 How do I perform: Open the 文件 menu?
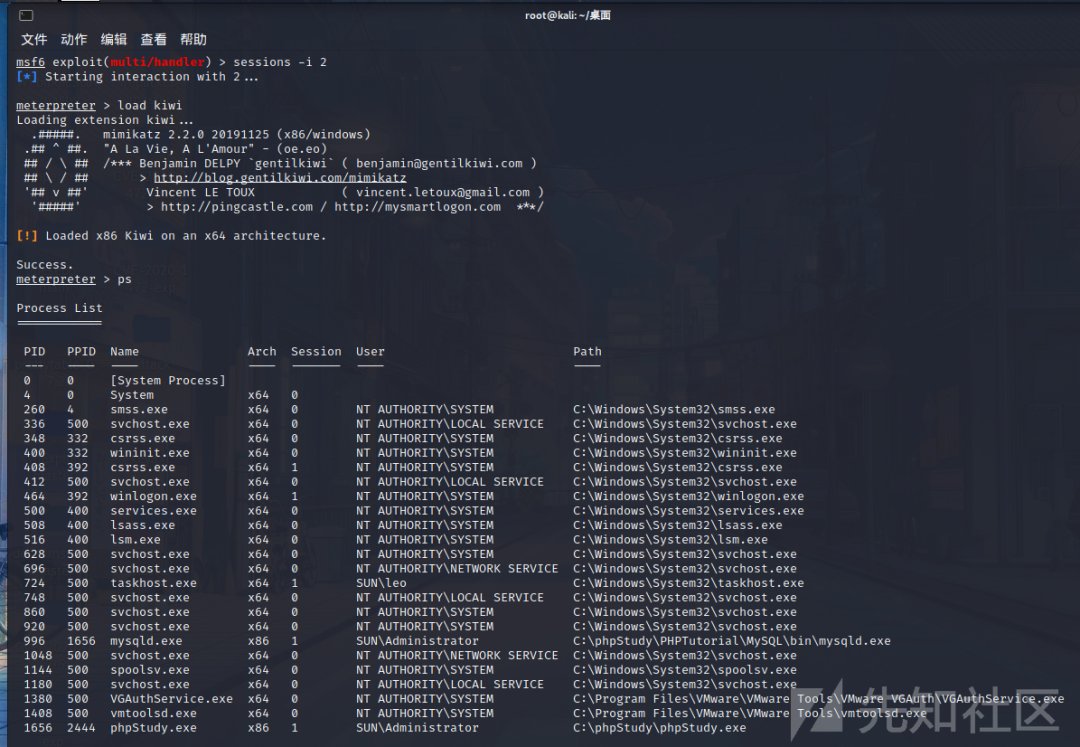tap(34, 39)
